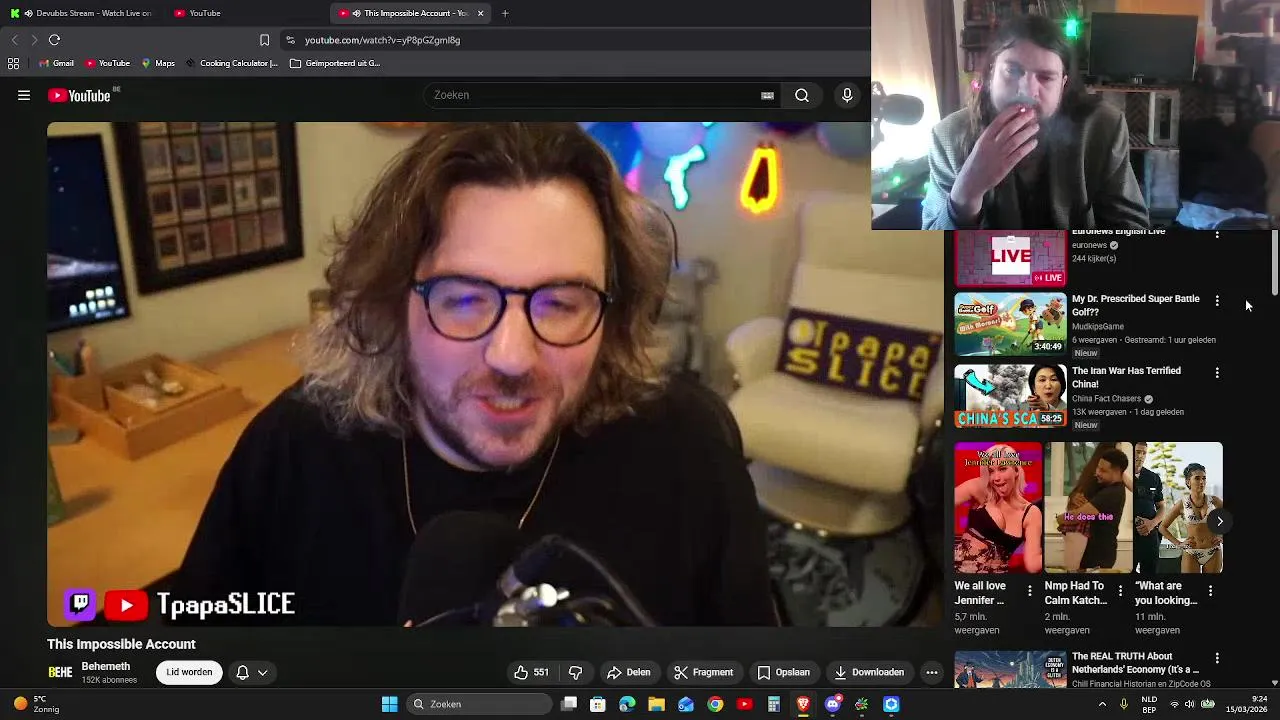Close the This Impossible Account tab
The height and width of the screenshot is (720, 1280).
(x=480, y=13)
